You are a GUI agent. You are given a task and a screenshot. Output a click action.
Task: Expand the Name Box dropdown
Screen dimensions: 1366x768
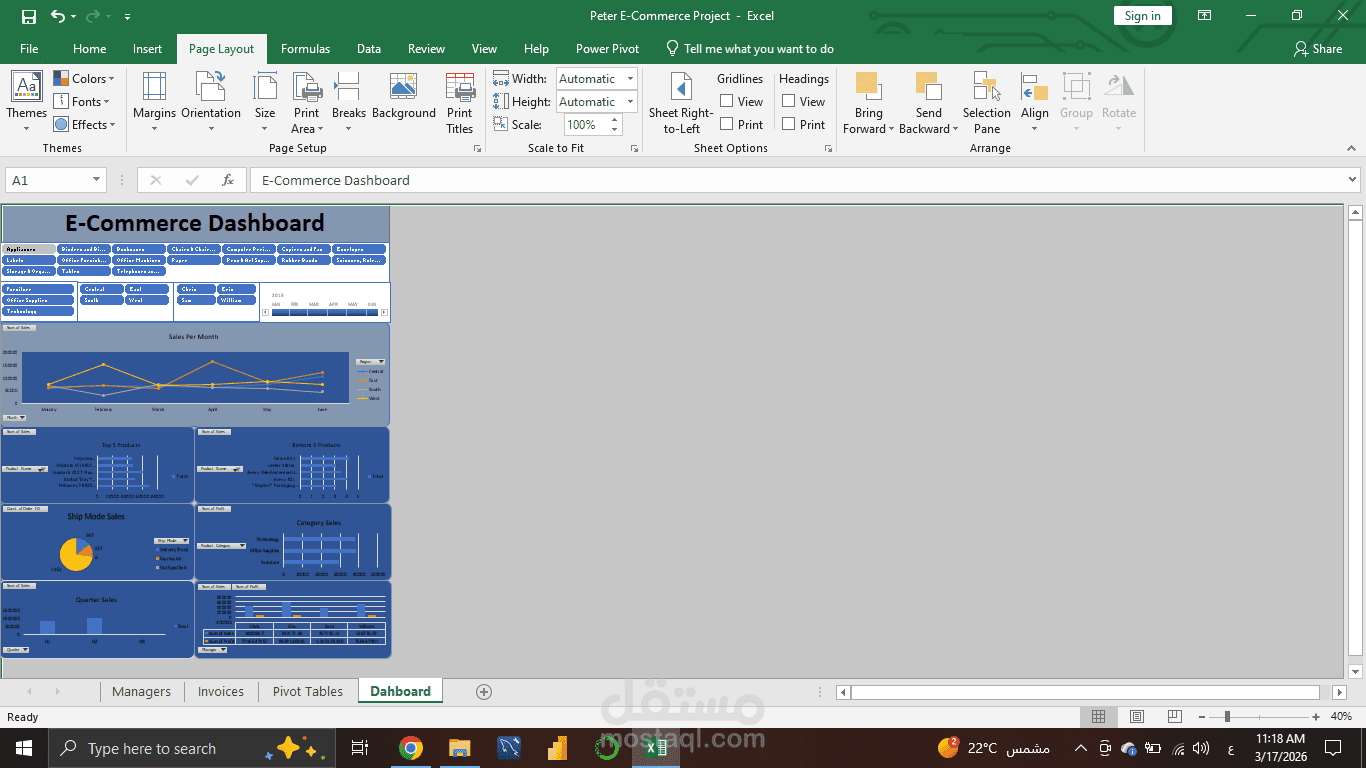pyautogui.click(x=97, y=180)
